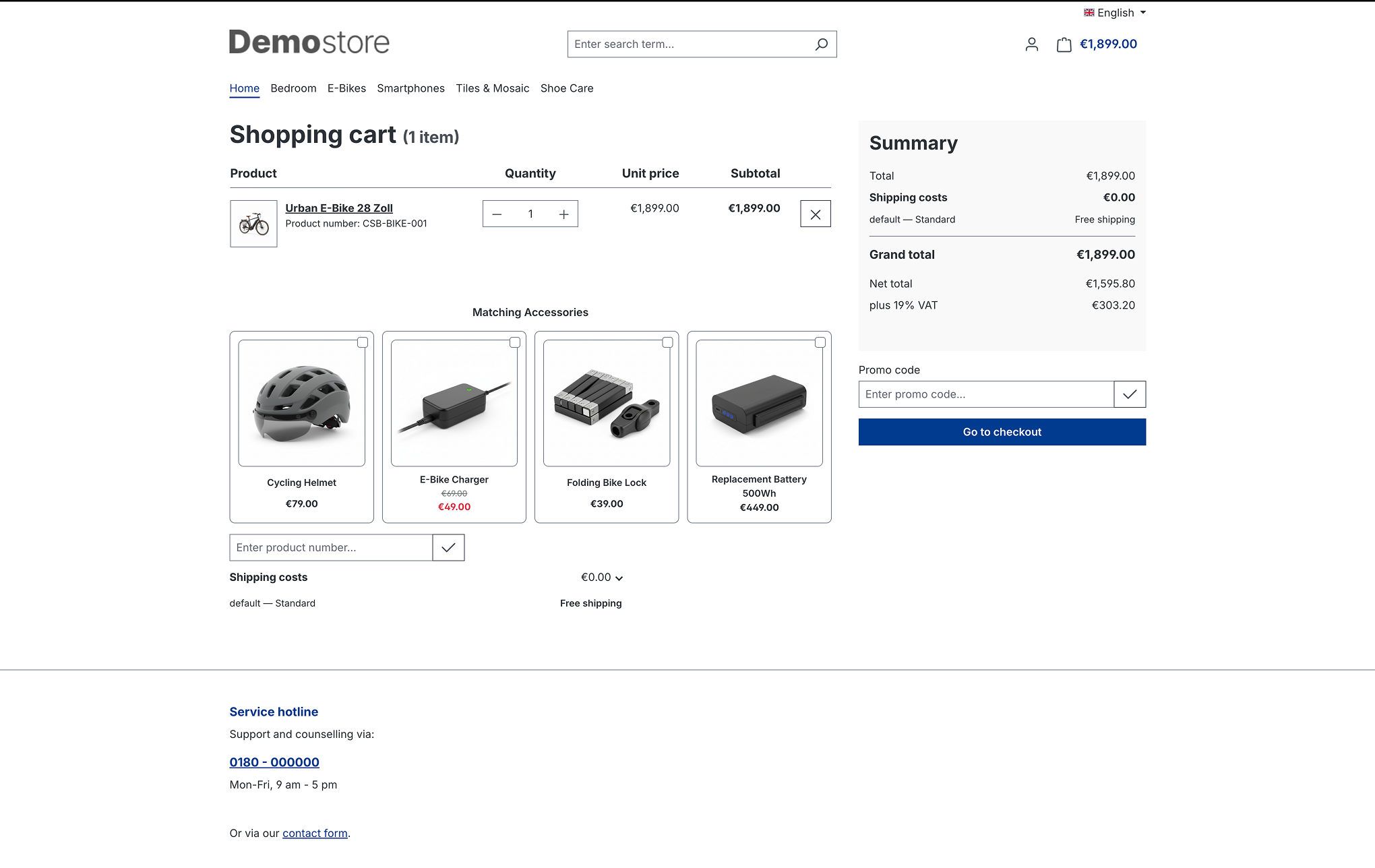Screen dimensions: 1375x868
Task: Click the €449.00 battery price
Action: (759, 508)
